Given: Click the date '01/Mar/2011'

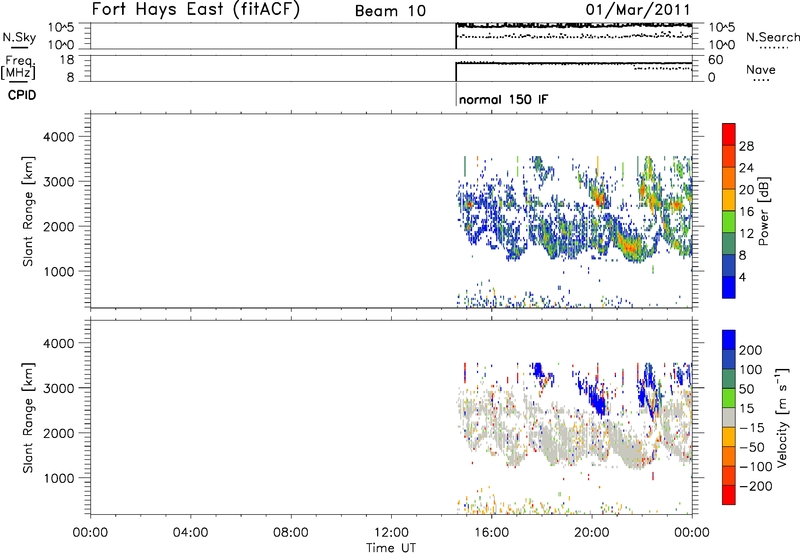Looking at the screenshot, I should point(638,10).
